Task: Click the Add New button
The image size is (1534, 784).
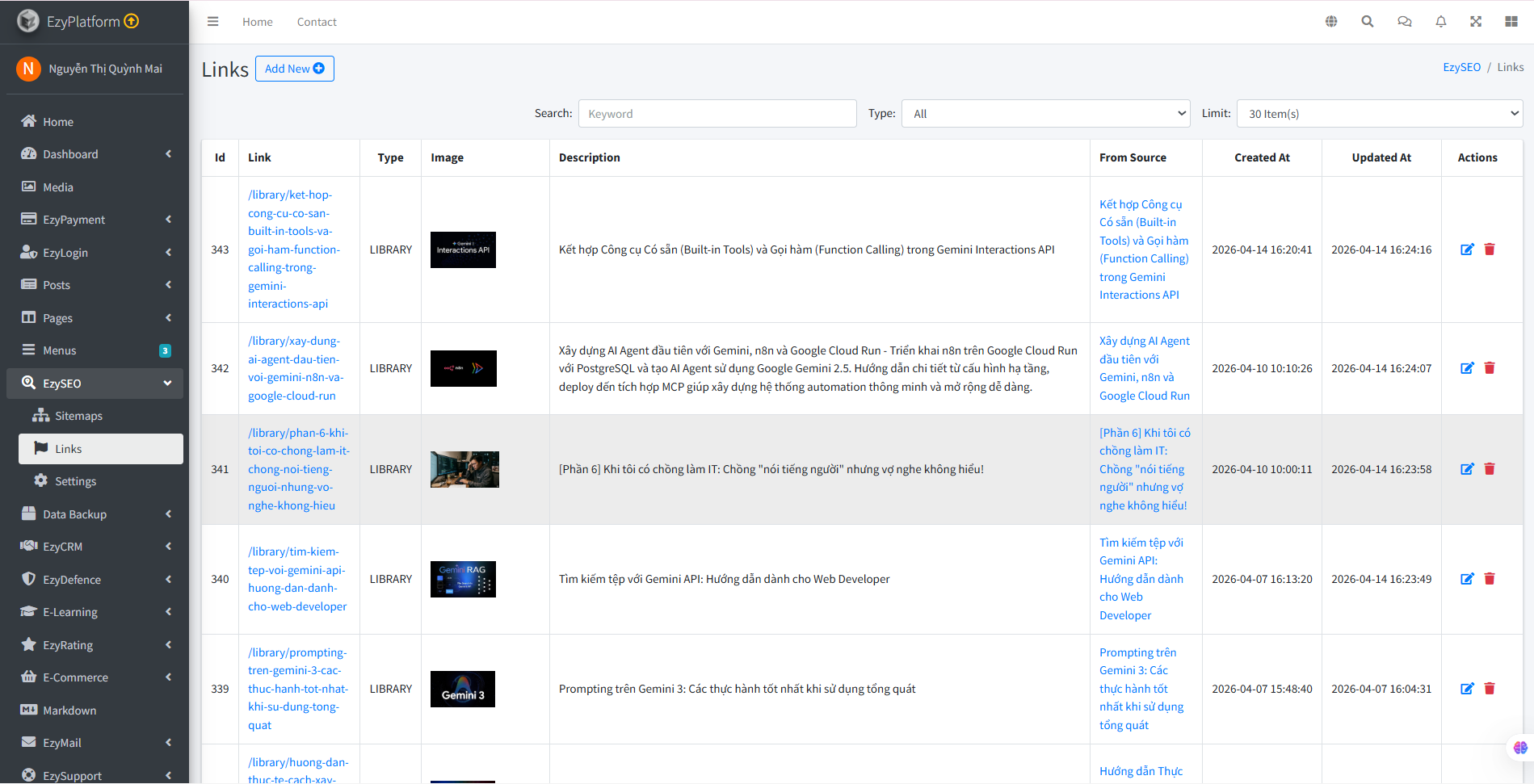Action: pyautogui.click(x=294, y=69)
